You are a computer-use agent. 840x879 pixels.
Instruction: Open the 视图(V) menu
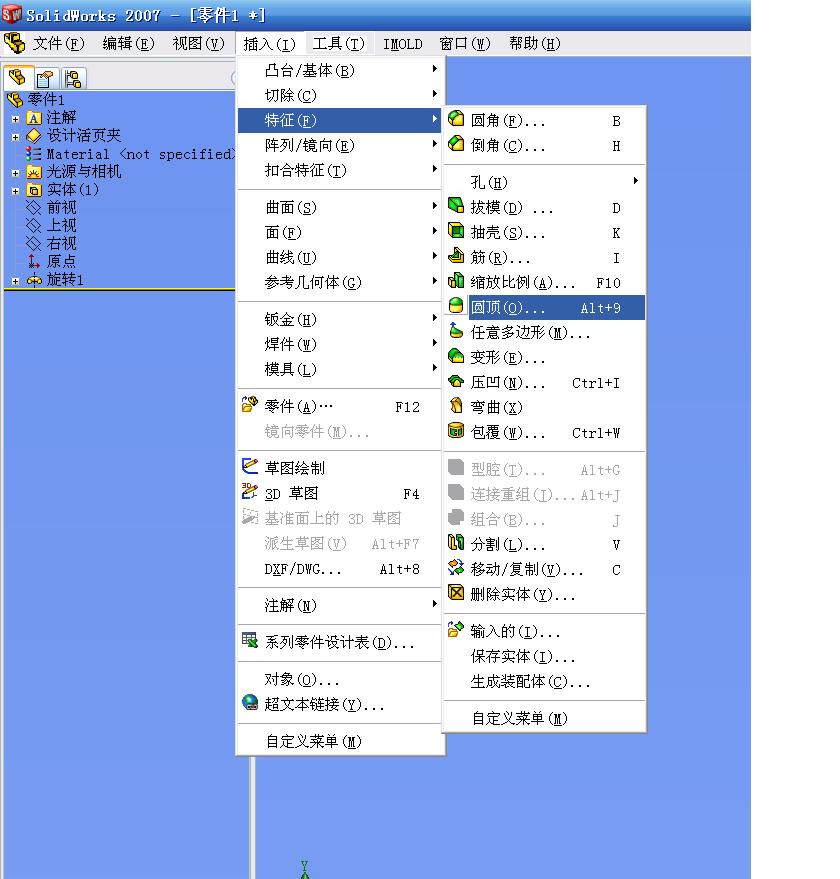click(198, 43)
